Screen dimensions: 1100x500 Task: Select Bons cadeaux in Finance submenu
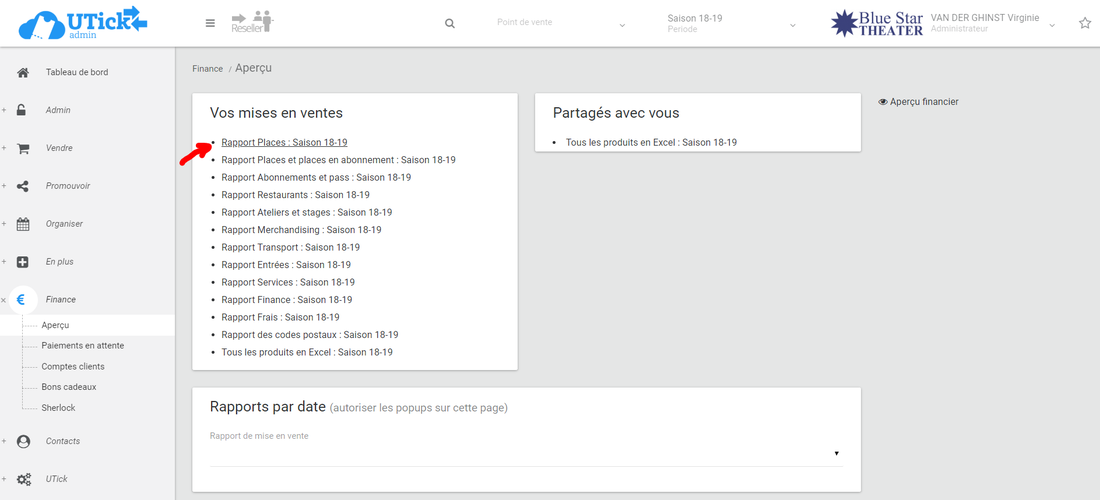[x=69, y=387]
